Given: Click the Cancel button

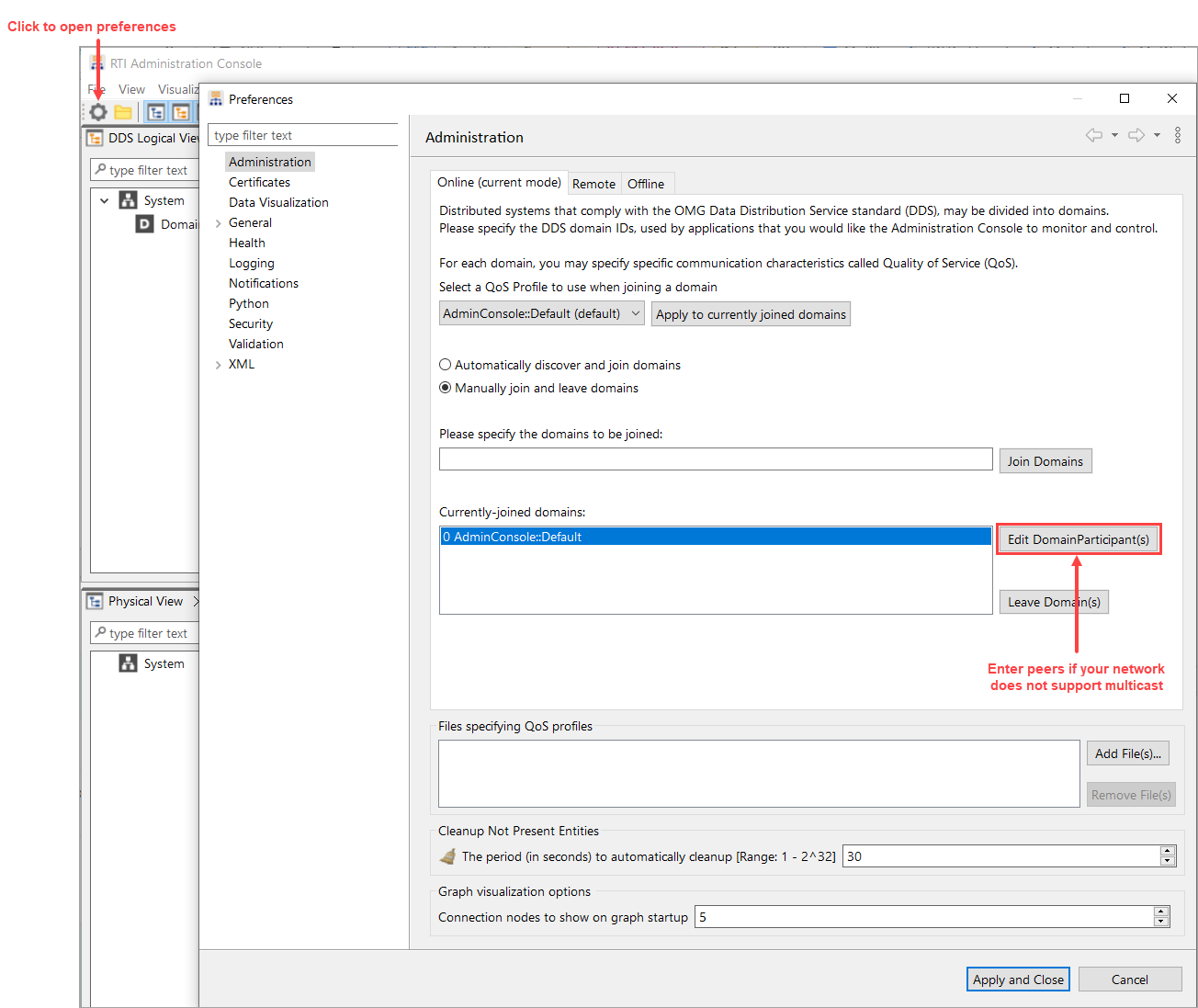Looking at the screenshot, I should (x=1130, y=980).
